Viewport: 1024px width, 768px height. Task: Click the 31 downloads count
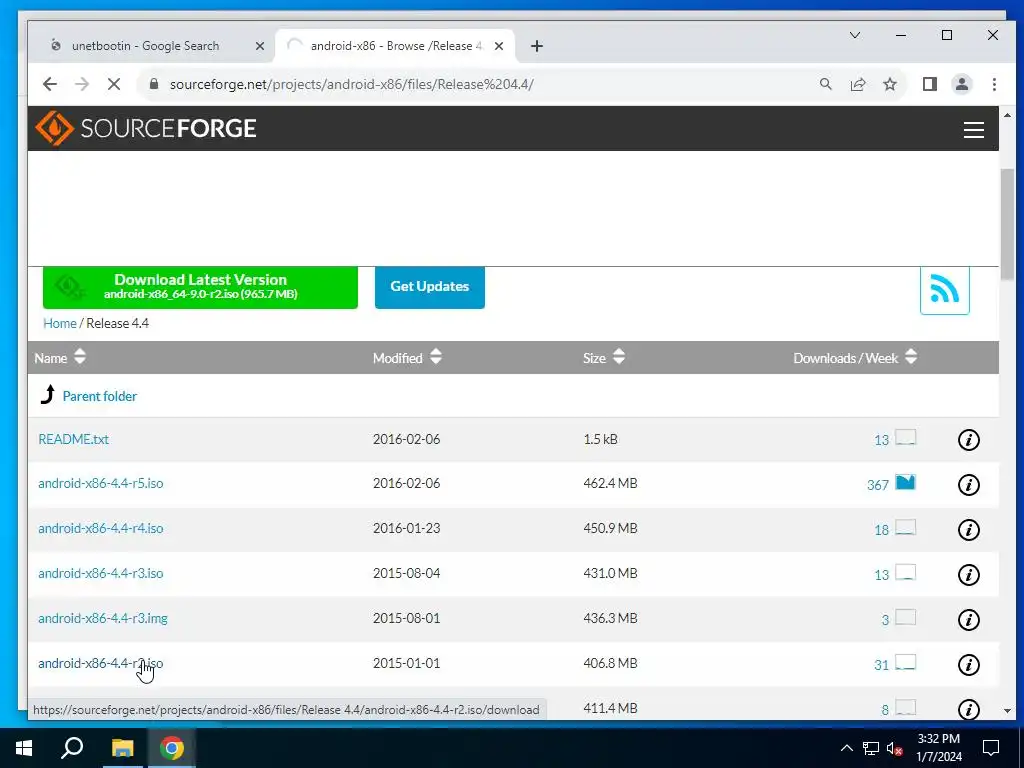coord(881,665)
